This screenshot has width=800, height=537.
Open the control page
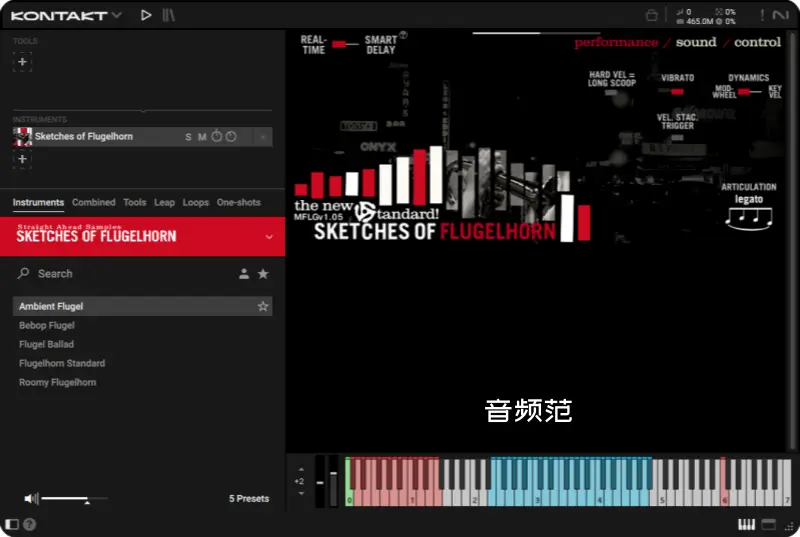coord(757,42)
